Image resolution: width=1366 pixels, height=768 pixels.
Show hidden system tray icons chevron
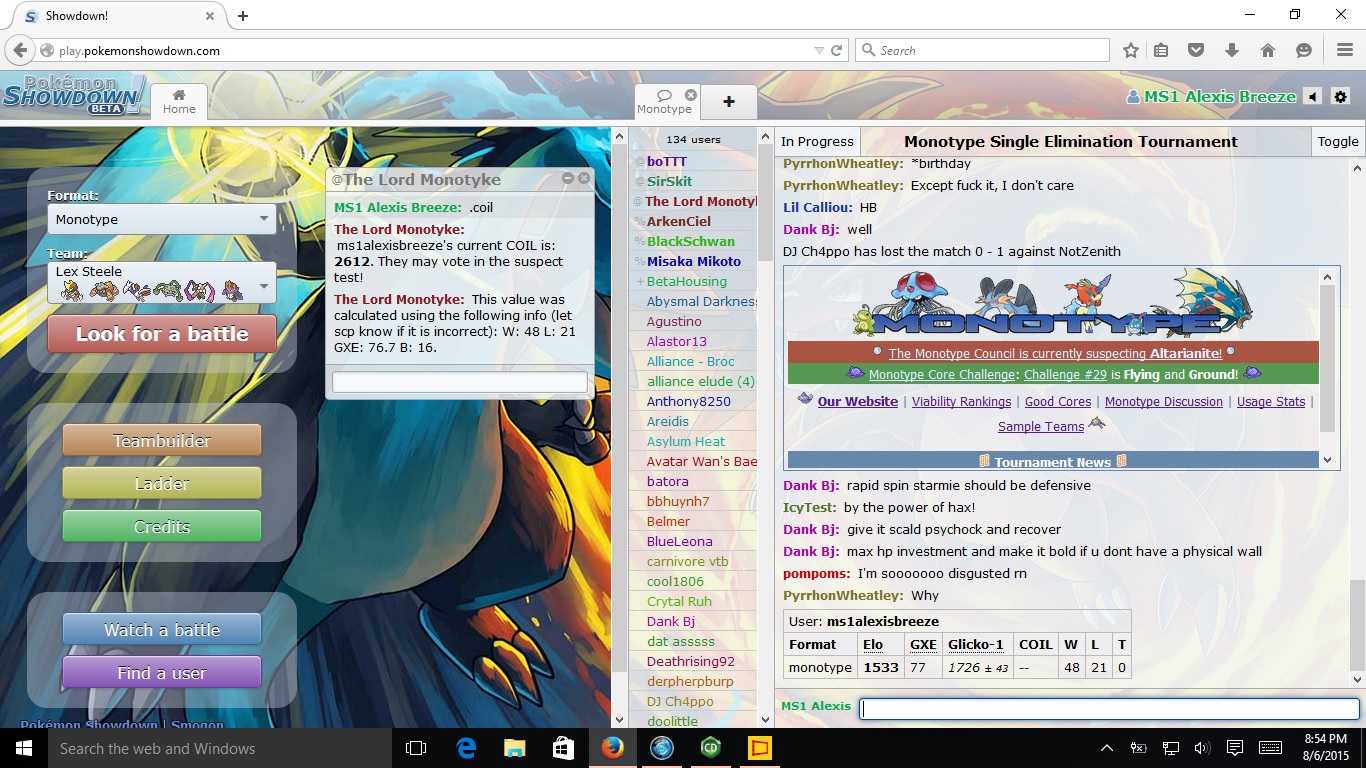tap(1107, 748)
